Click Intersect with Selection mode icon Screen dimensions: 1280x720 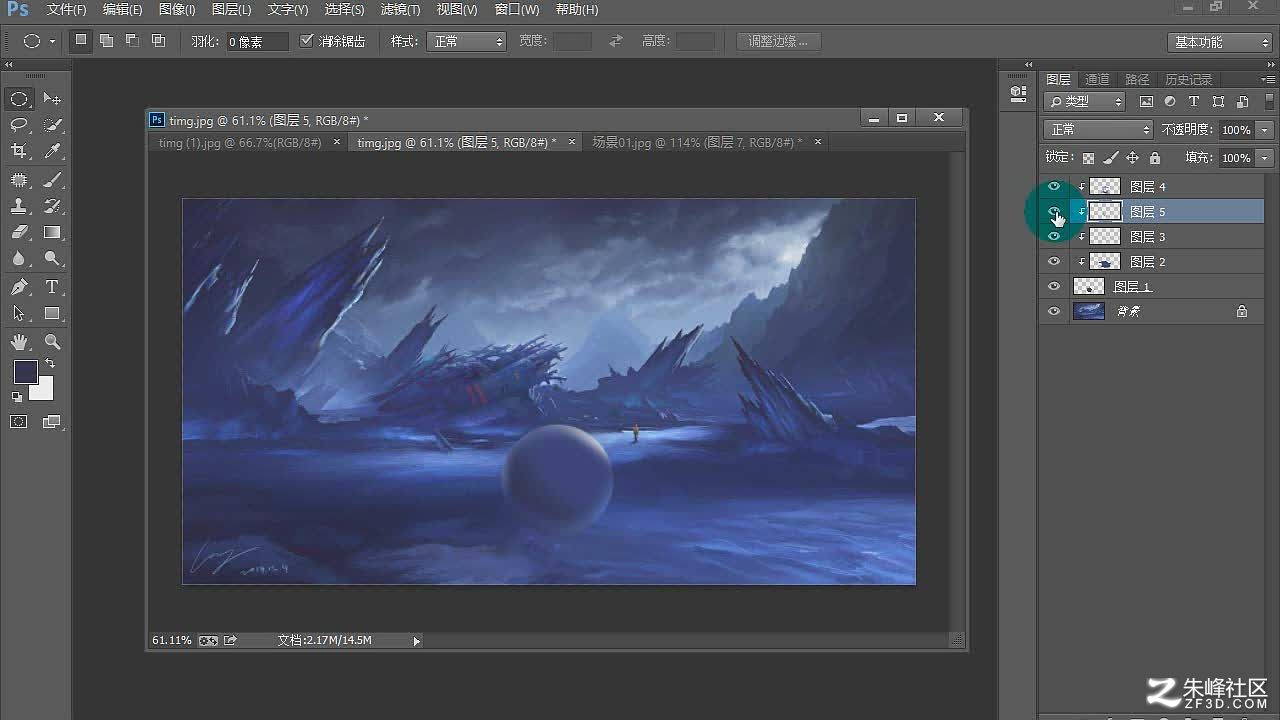pos(158,41)
